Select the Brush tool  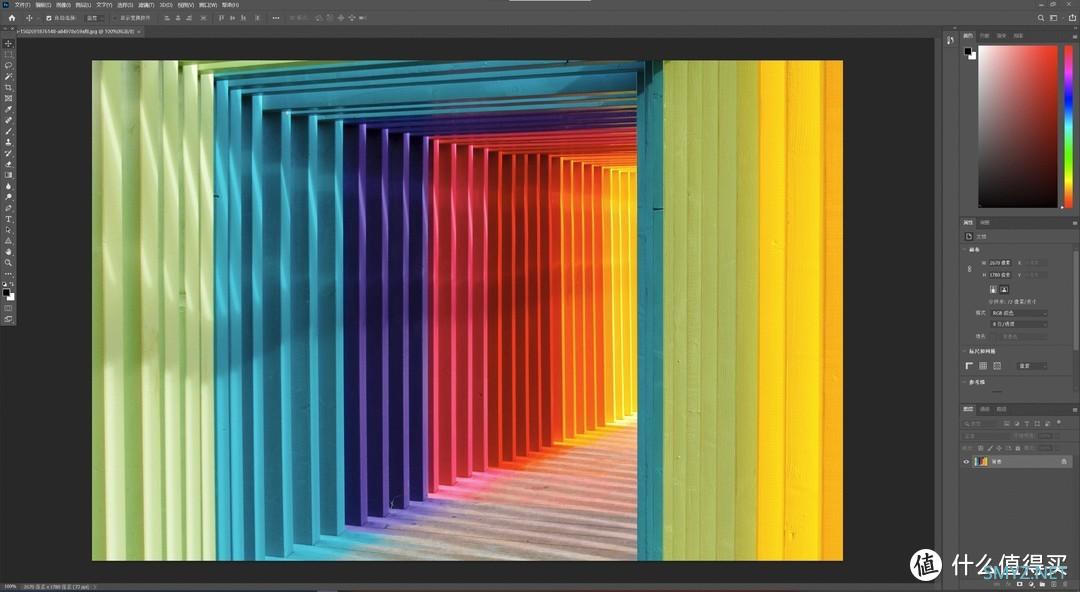point(9,132)
